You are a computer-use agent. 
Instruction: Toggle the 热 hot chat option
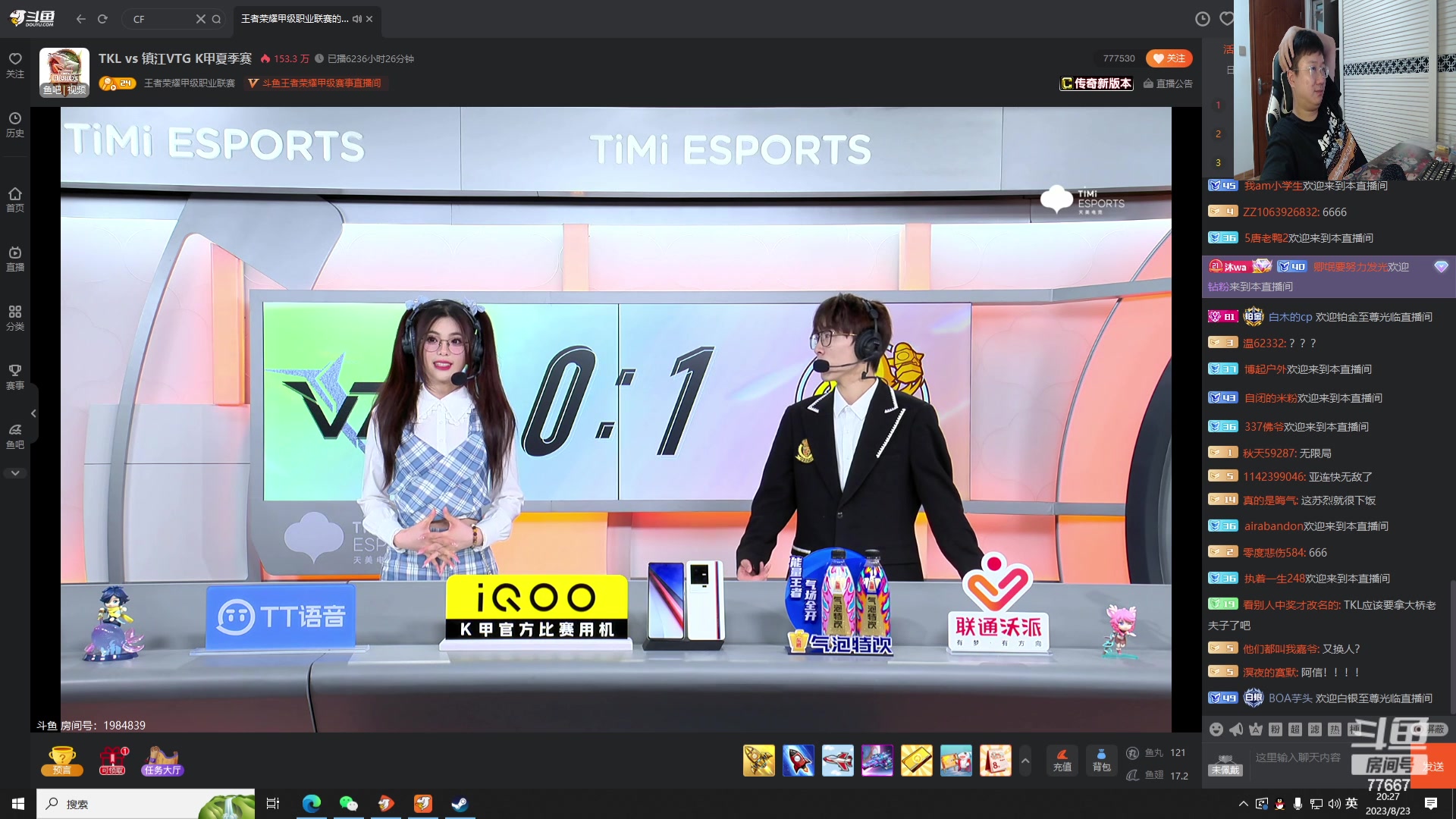coord(1335,730)
